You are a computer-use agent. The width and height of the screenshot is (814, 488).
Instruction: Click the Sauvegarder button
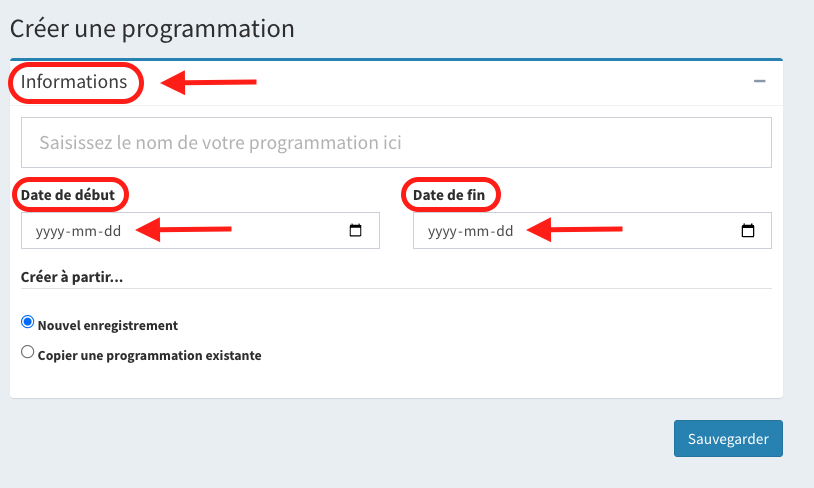[x=728, y=438]
